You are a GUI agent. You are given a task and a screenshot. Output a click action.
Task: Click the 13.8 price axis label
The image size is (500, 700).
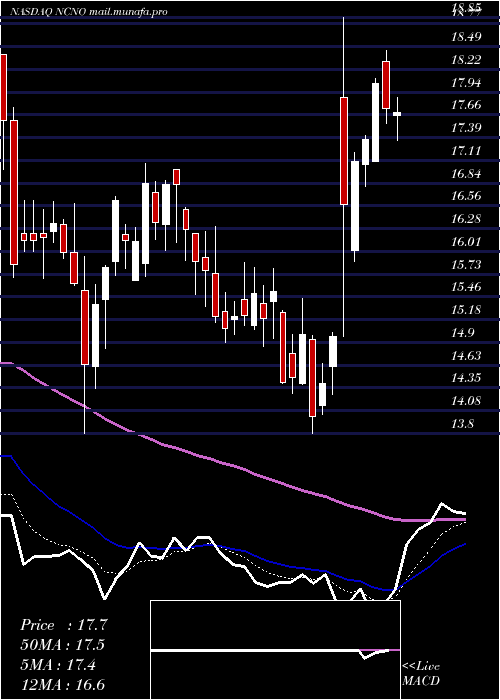[x=463, y=424]
